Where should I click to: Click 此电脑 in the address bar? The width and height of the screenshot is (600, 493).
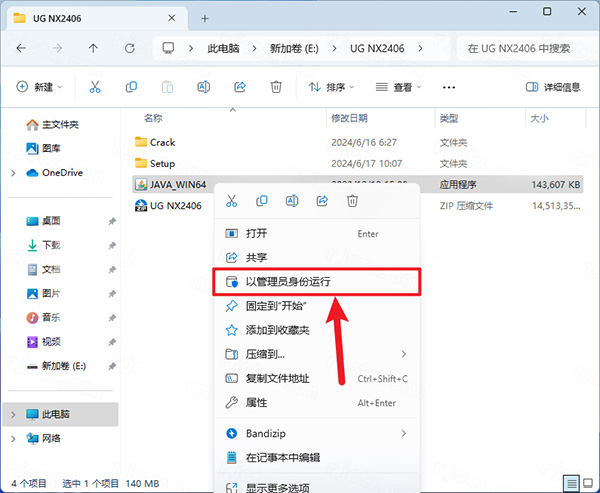click(223, 48)
